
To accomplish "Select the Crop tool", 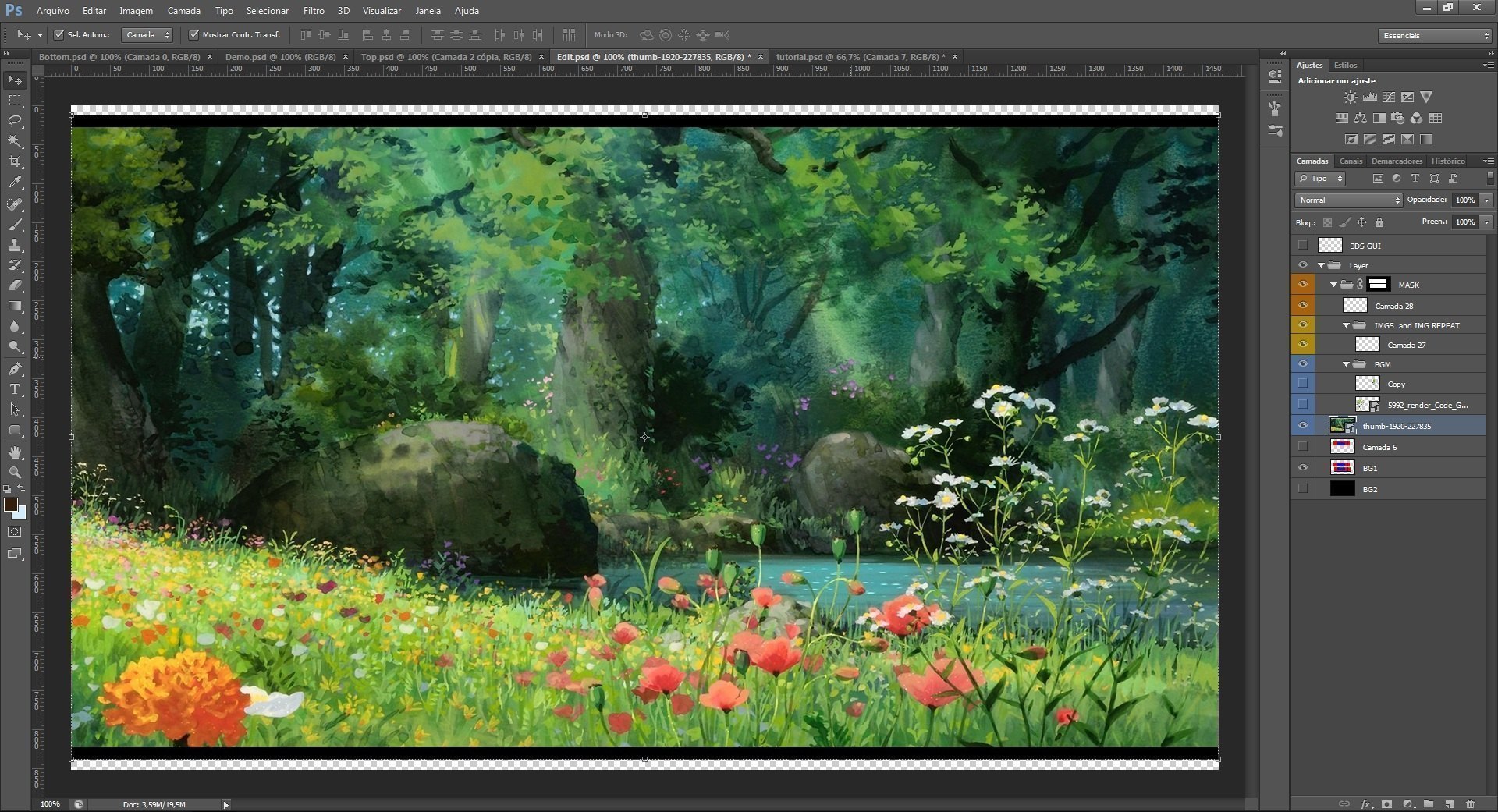I will [15, 161].
